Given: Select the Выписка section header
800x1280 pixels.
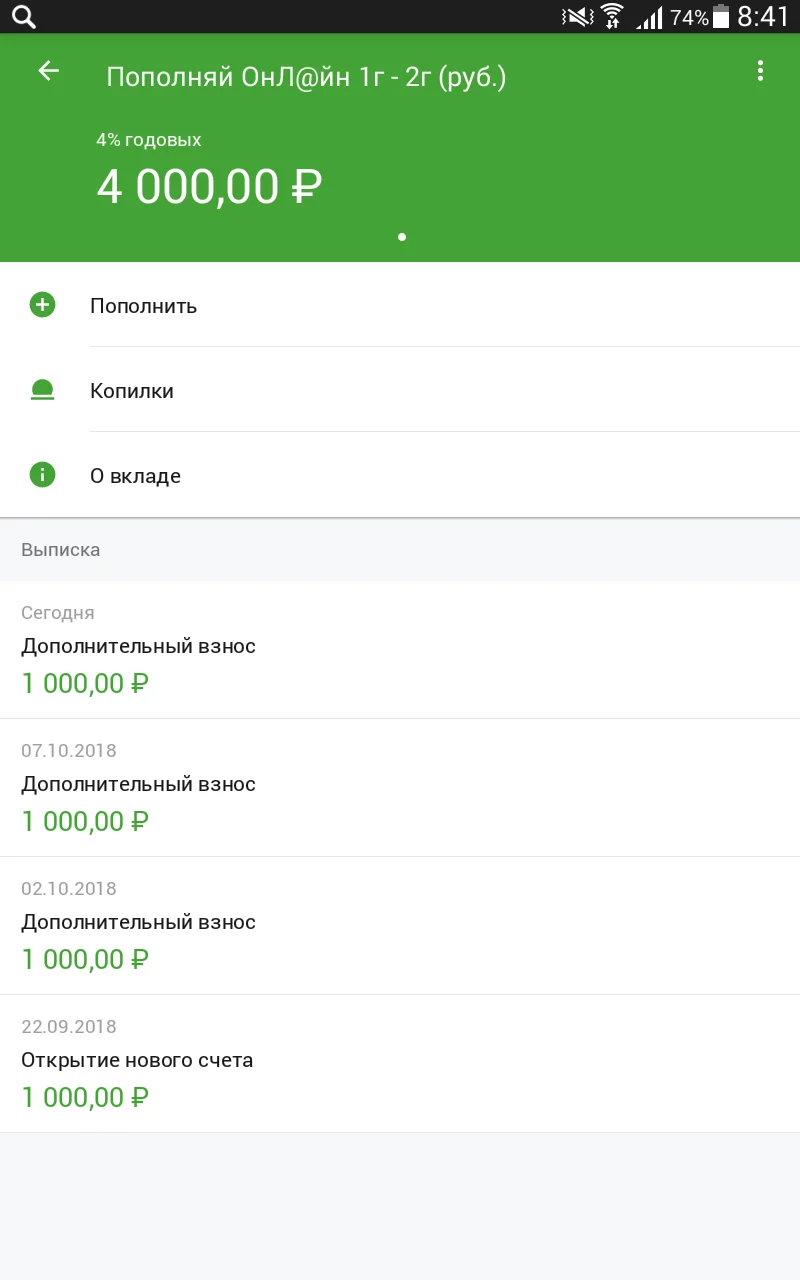Looking at the screenshot, I should (x=61, y=549).
